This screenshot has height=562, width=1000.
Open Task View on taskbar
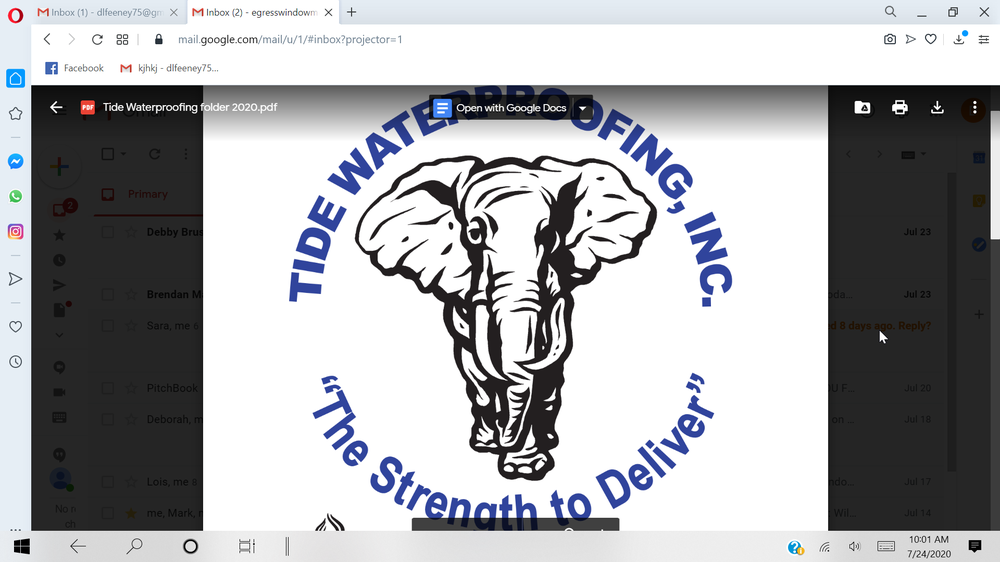click(x=247, y=547)
